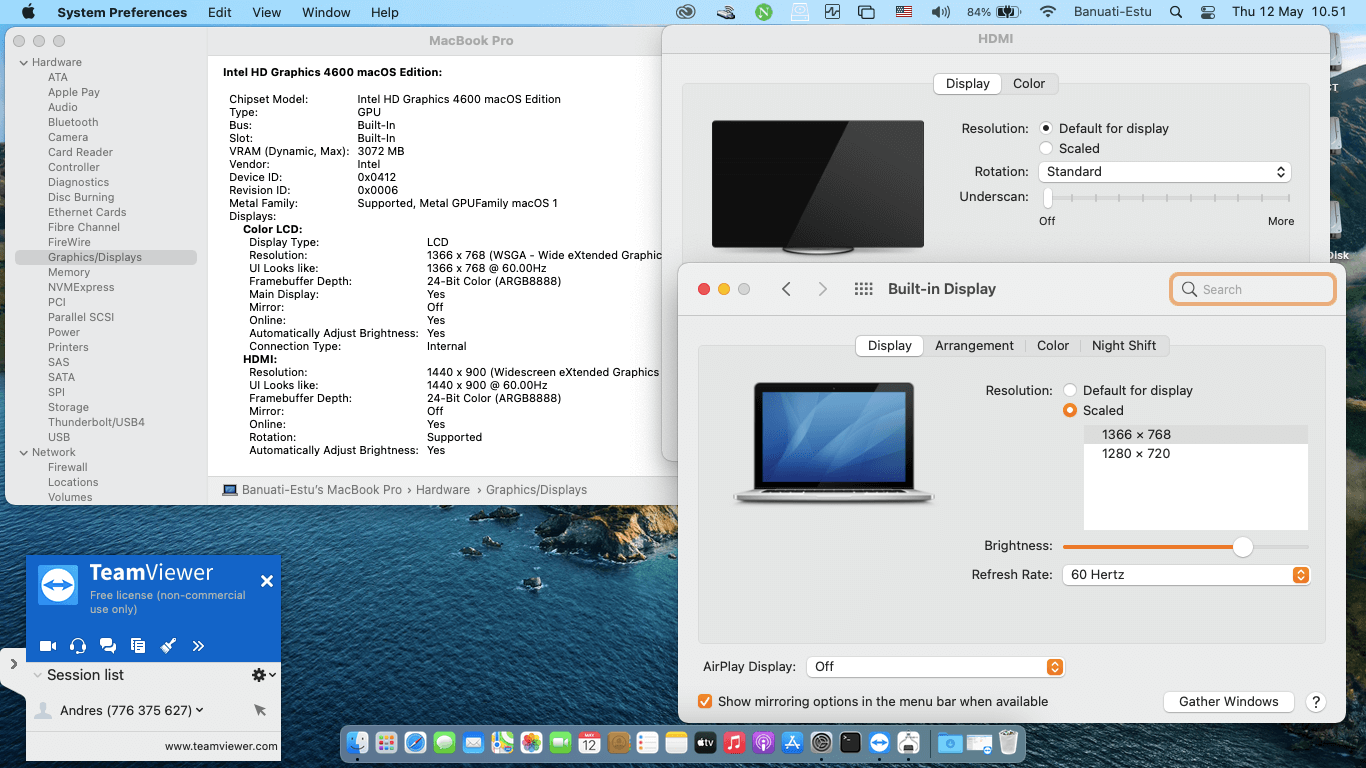Open the TeamViewer chat panel

[x=108, y=645]
